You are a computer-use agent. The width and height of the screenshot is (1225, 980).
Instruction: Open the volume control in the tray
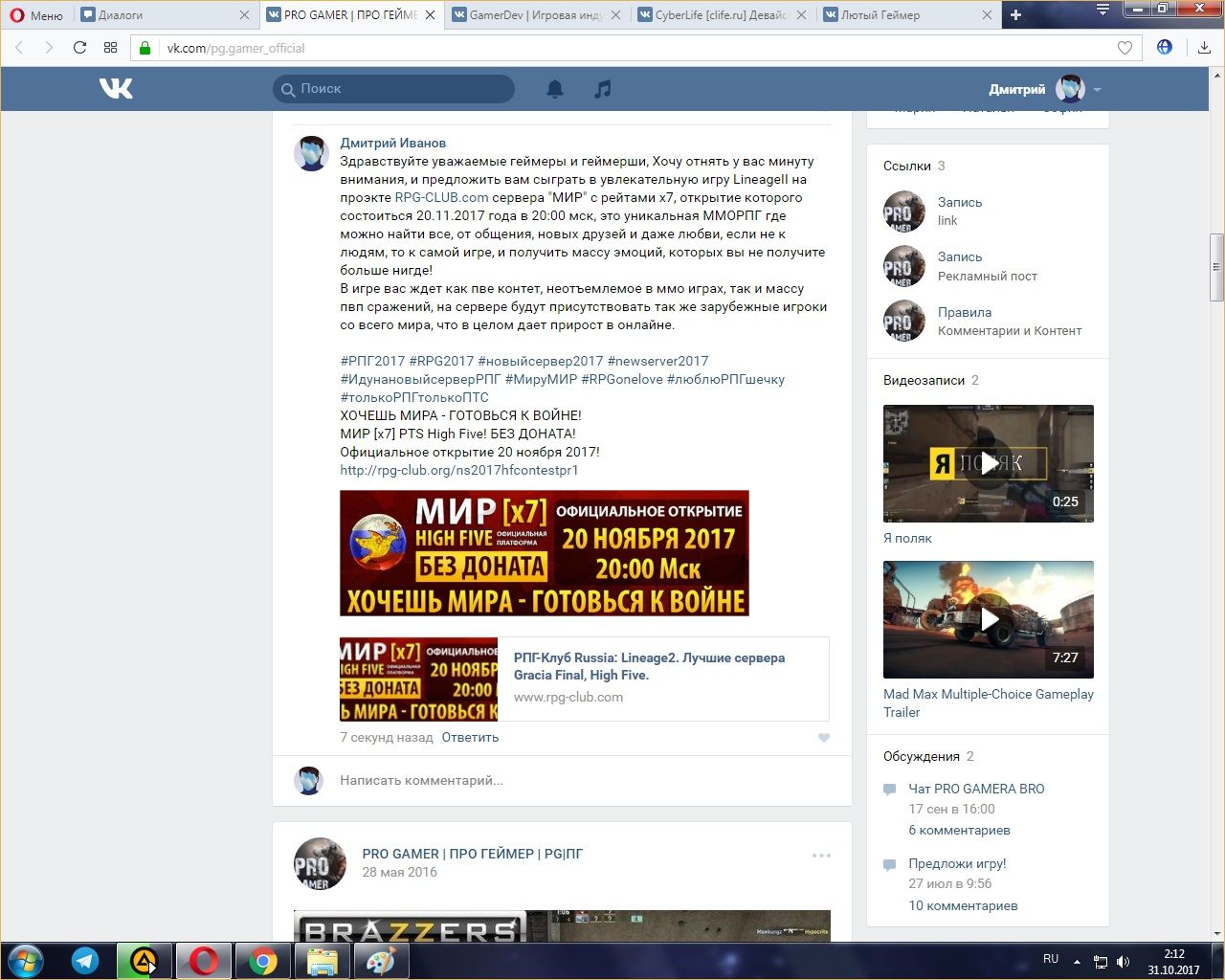[1124, 961]
